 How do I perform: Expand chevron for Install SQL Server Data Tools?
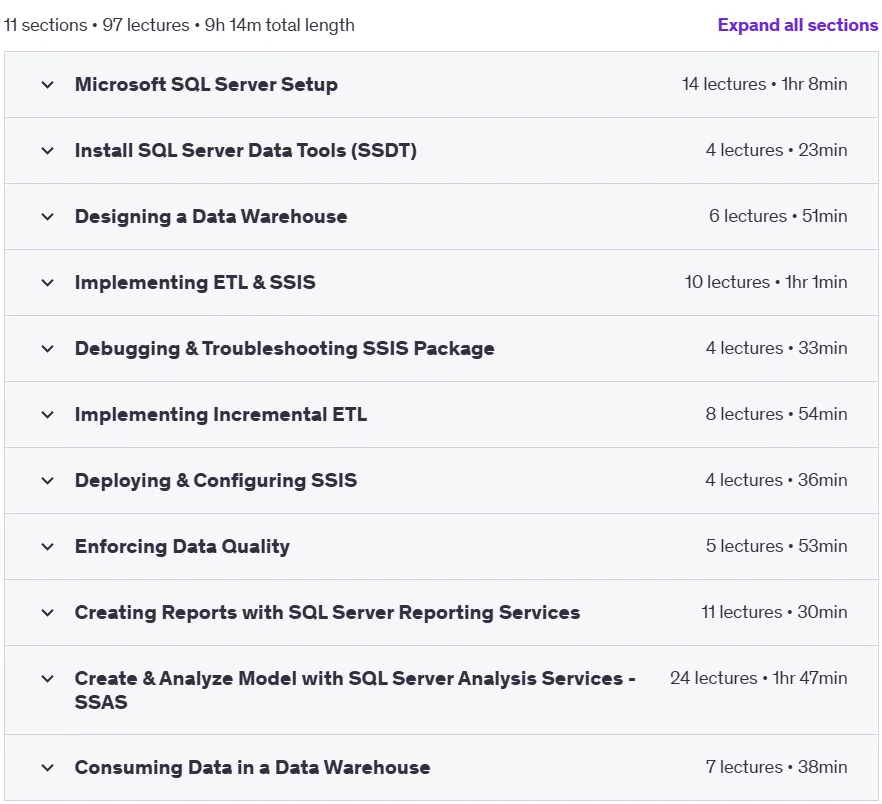tap(48, 151)
